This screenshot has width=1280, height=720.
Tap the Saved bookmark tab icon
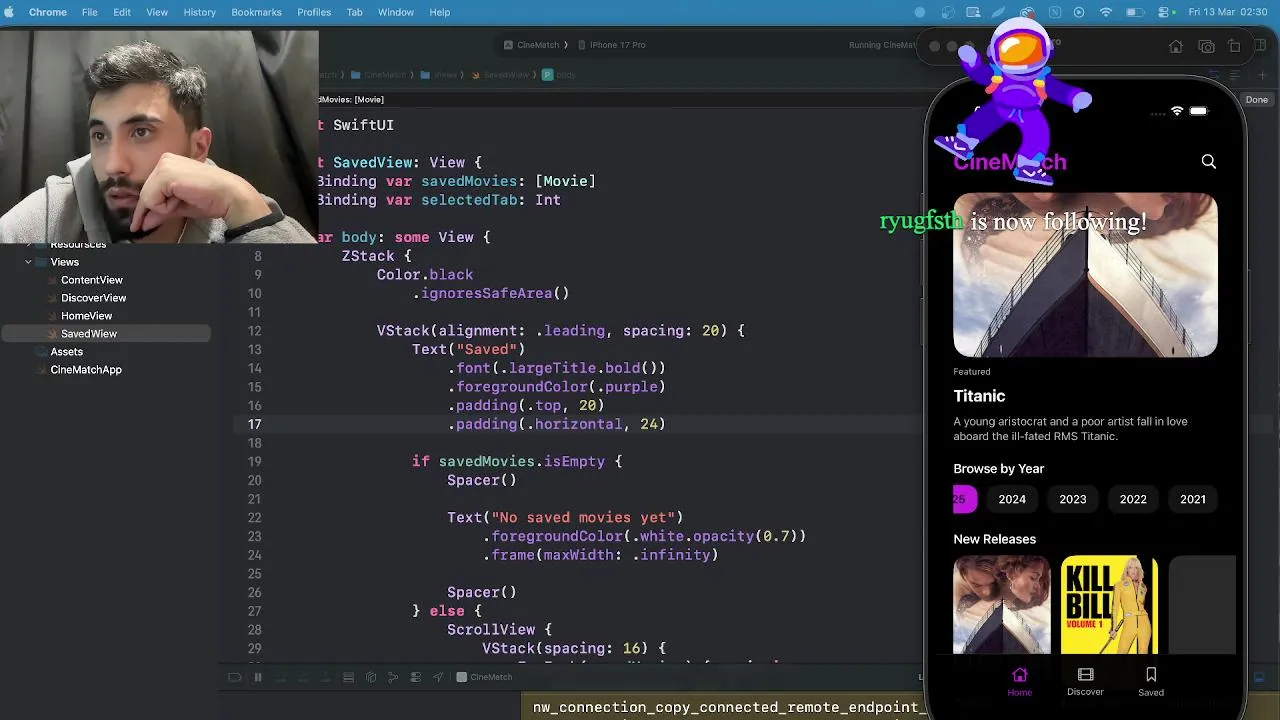pos(1151,675)
